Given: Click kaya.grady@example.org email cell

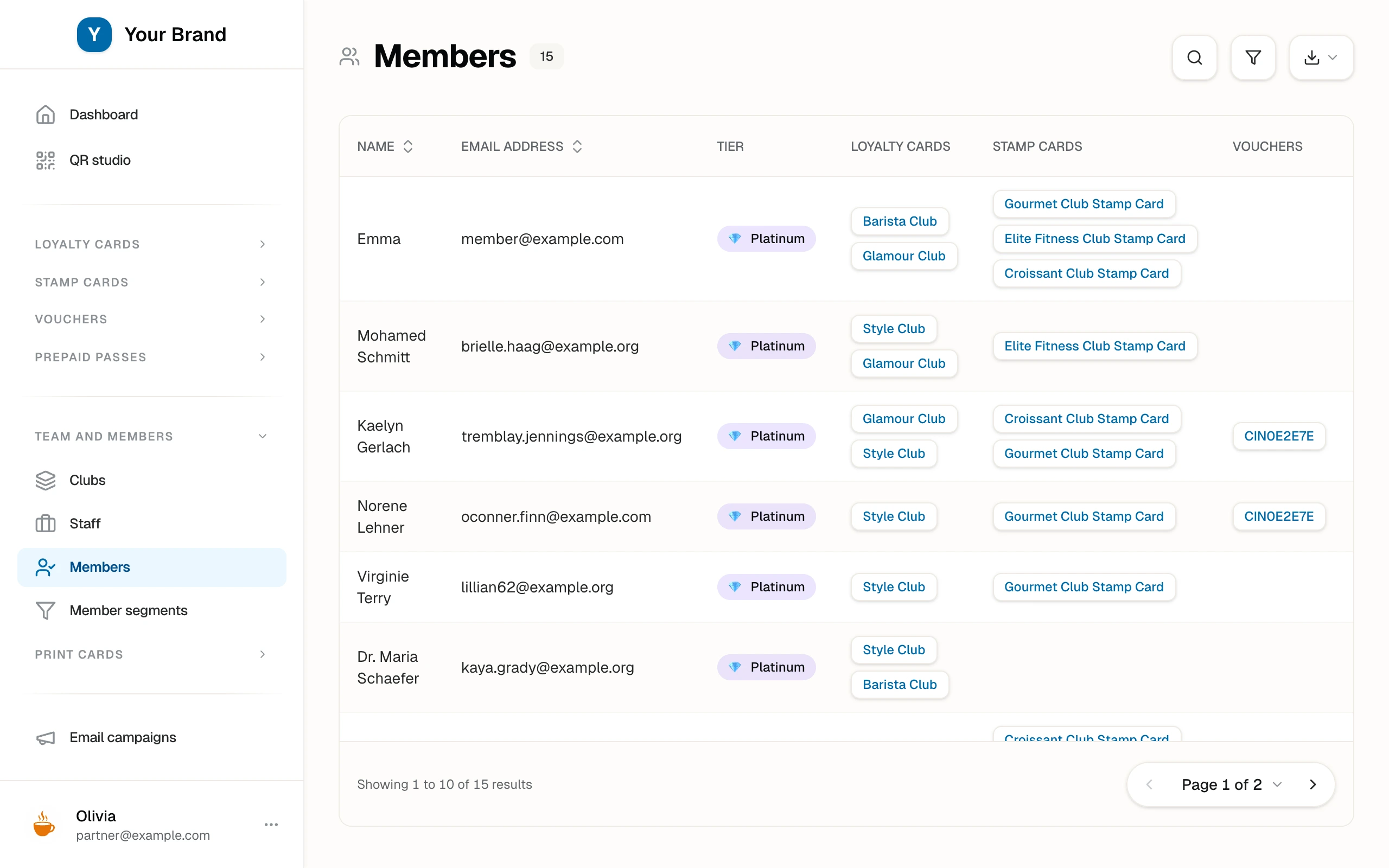Looking at the screenshot, I should pos(547,667).
